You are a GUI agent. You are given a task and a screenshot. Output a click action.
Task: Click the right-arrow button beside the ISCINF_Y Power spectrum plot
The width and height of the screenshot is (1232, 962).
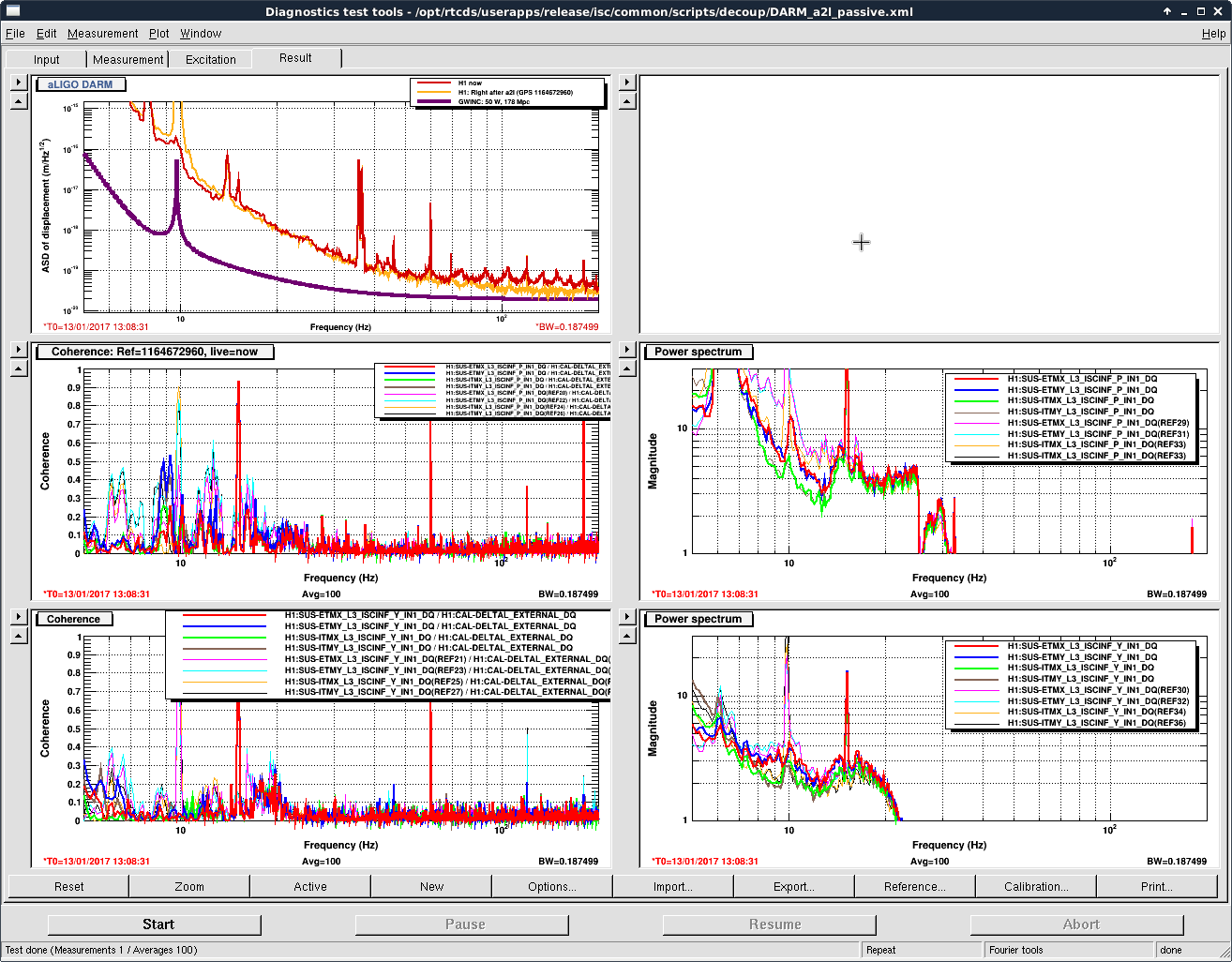(x=627, y=617)
